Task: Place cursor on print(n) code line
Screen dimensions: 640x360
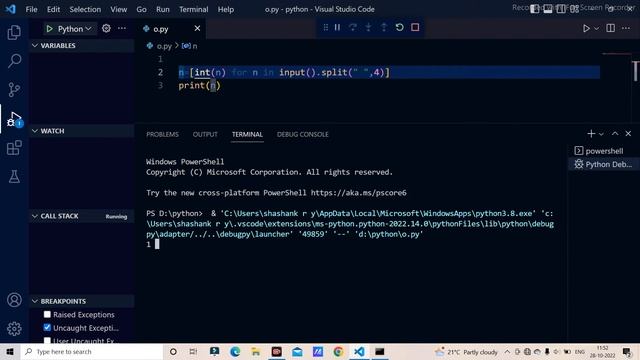Action: (x=200, y=85)
